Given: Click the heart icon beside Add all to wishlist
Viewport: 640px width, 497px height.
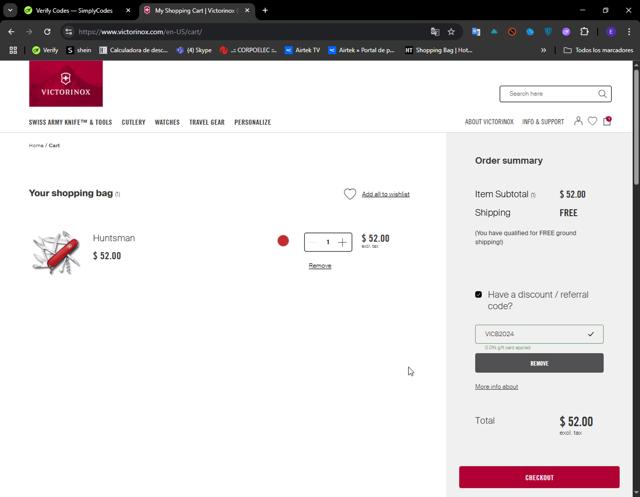Looking at the screenshot, I should [x=350, y=194].
